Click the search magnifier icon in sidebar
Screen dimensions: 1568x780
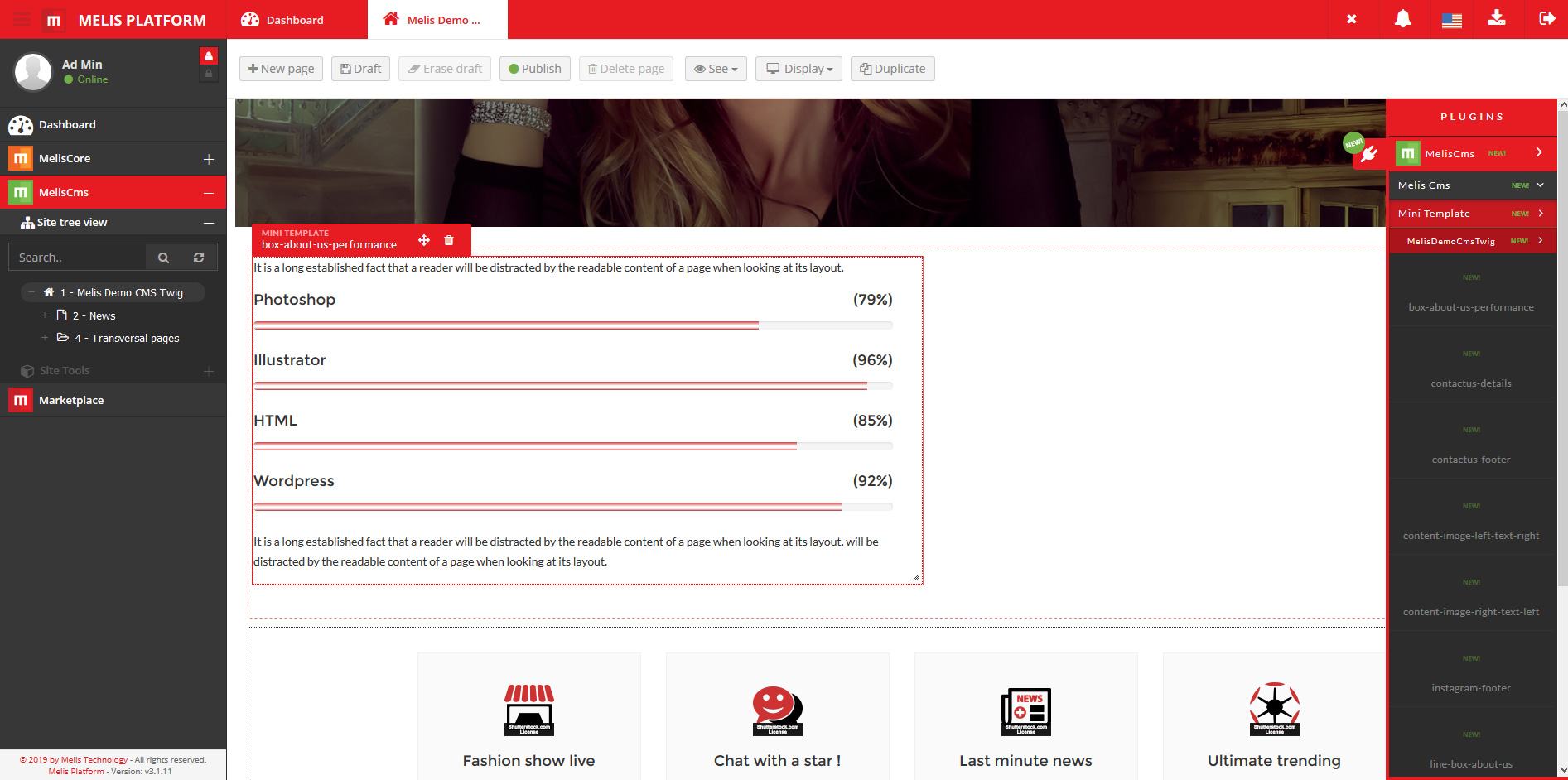(x=164, y=258)
